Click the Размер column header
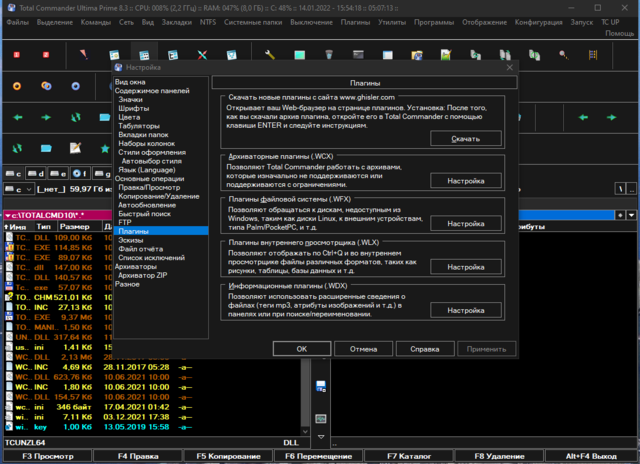The image size is (640, 464). (x=78, y=226)
